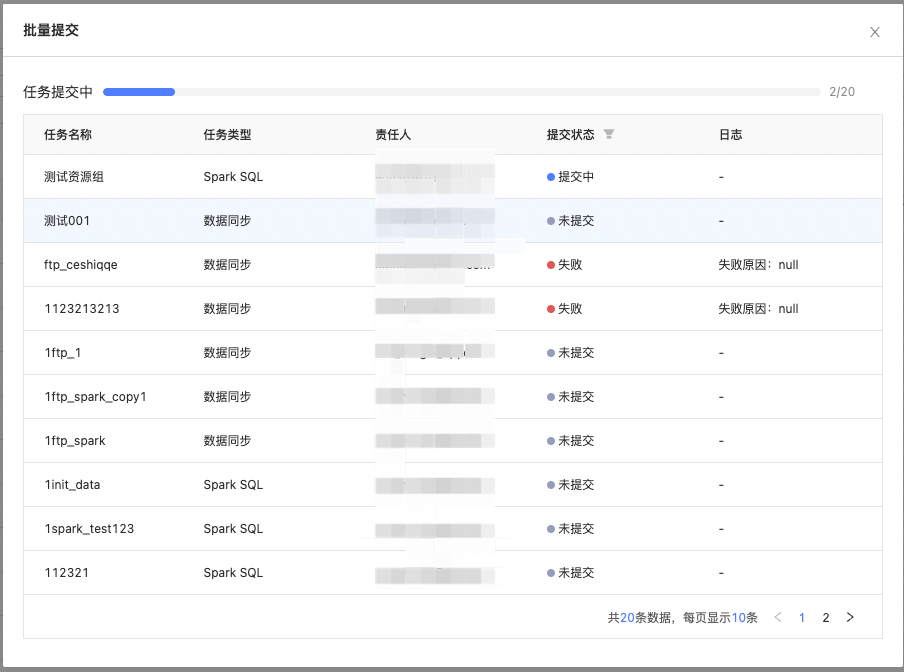The image size is (904, 672).
Task: Select task name 1spark_test123
Action: tap(89, 528)
